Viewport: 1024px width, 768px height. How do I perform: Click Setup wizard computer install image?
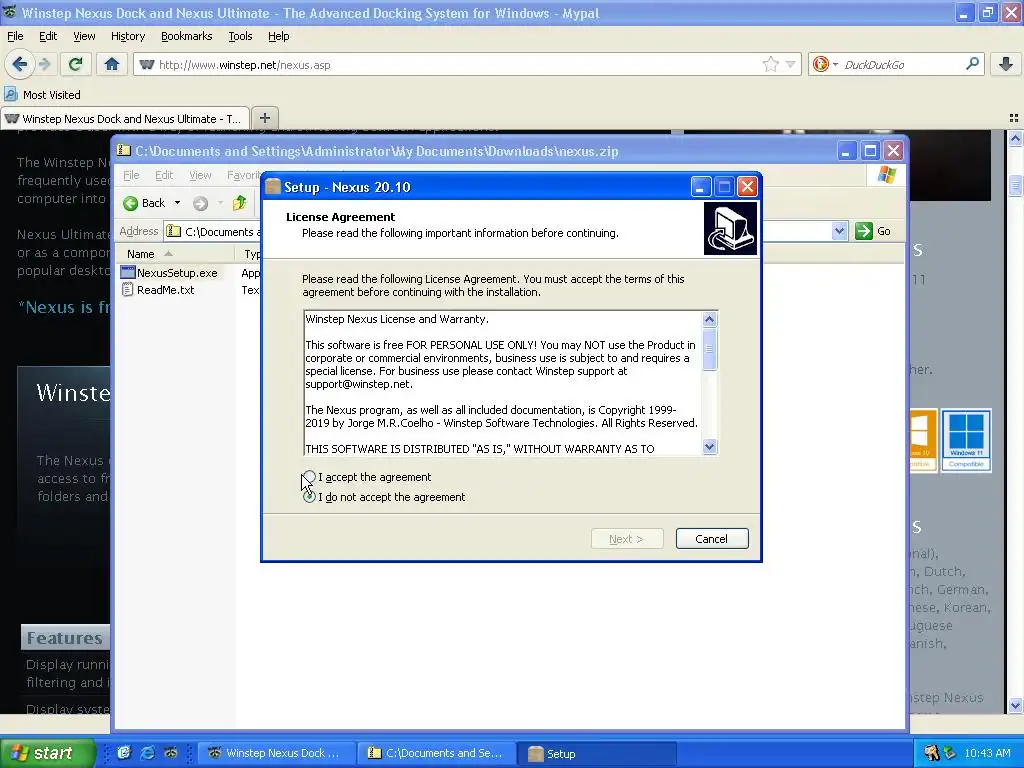pyautogui.click(x=730, y=228)
